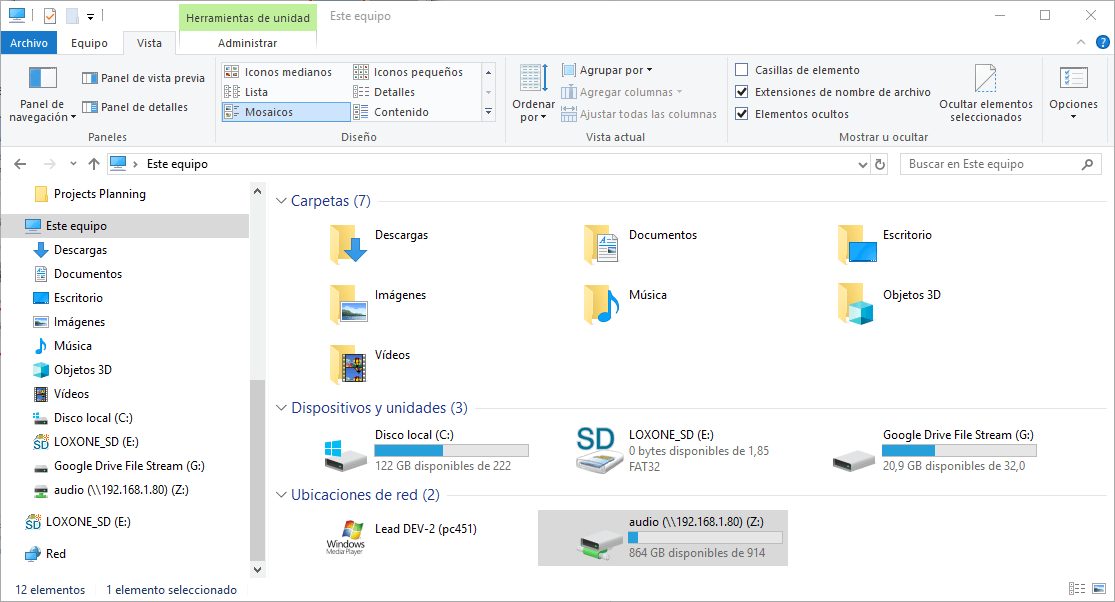Enable the Casillas de elemento checkbox

tap(742, 70)
